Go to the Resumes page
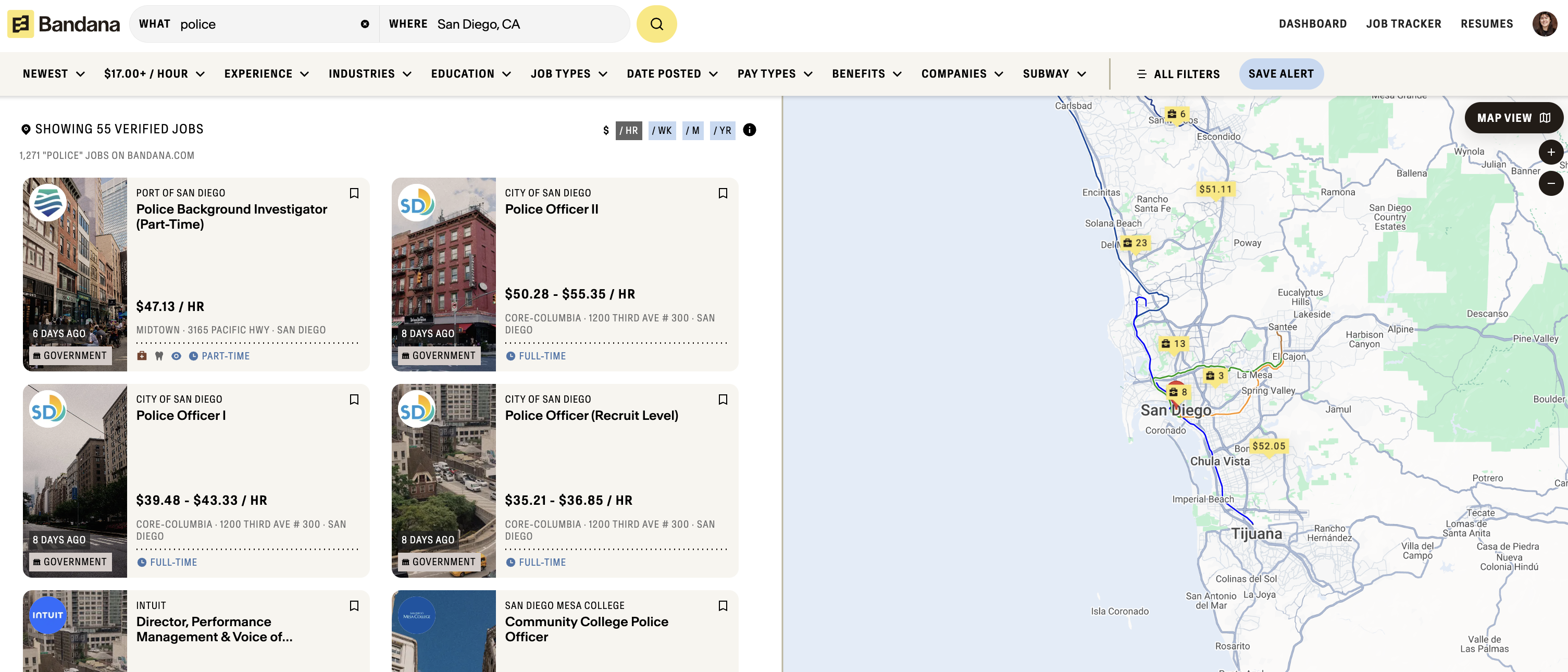Image resolution: width=1568 pixels, height=672 pixels. coord(1486,24)
